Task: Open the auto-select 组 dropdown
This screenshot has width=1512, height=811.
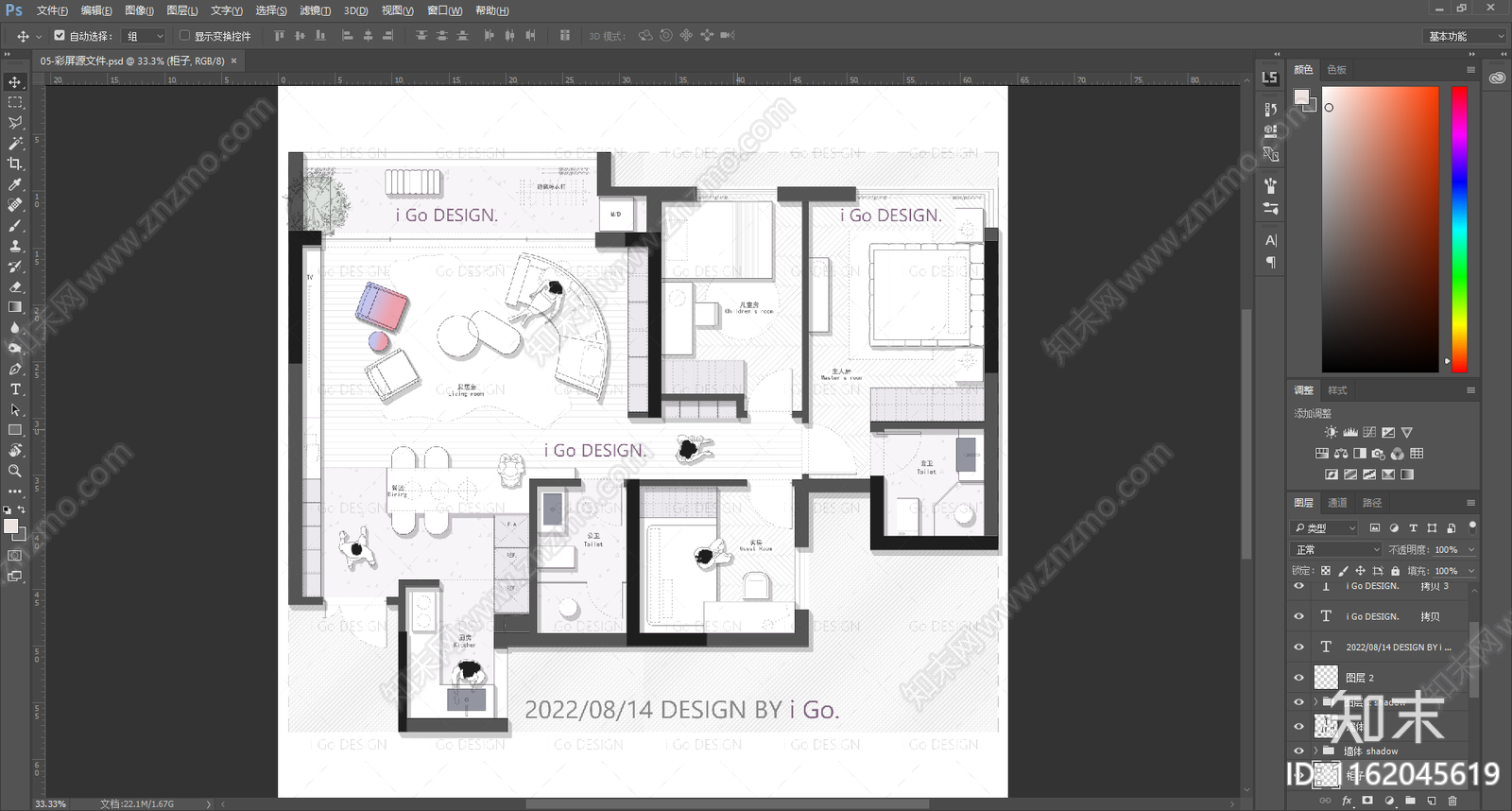Action: (x=146, y=36)
